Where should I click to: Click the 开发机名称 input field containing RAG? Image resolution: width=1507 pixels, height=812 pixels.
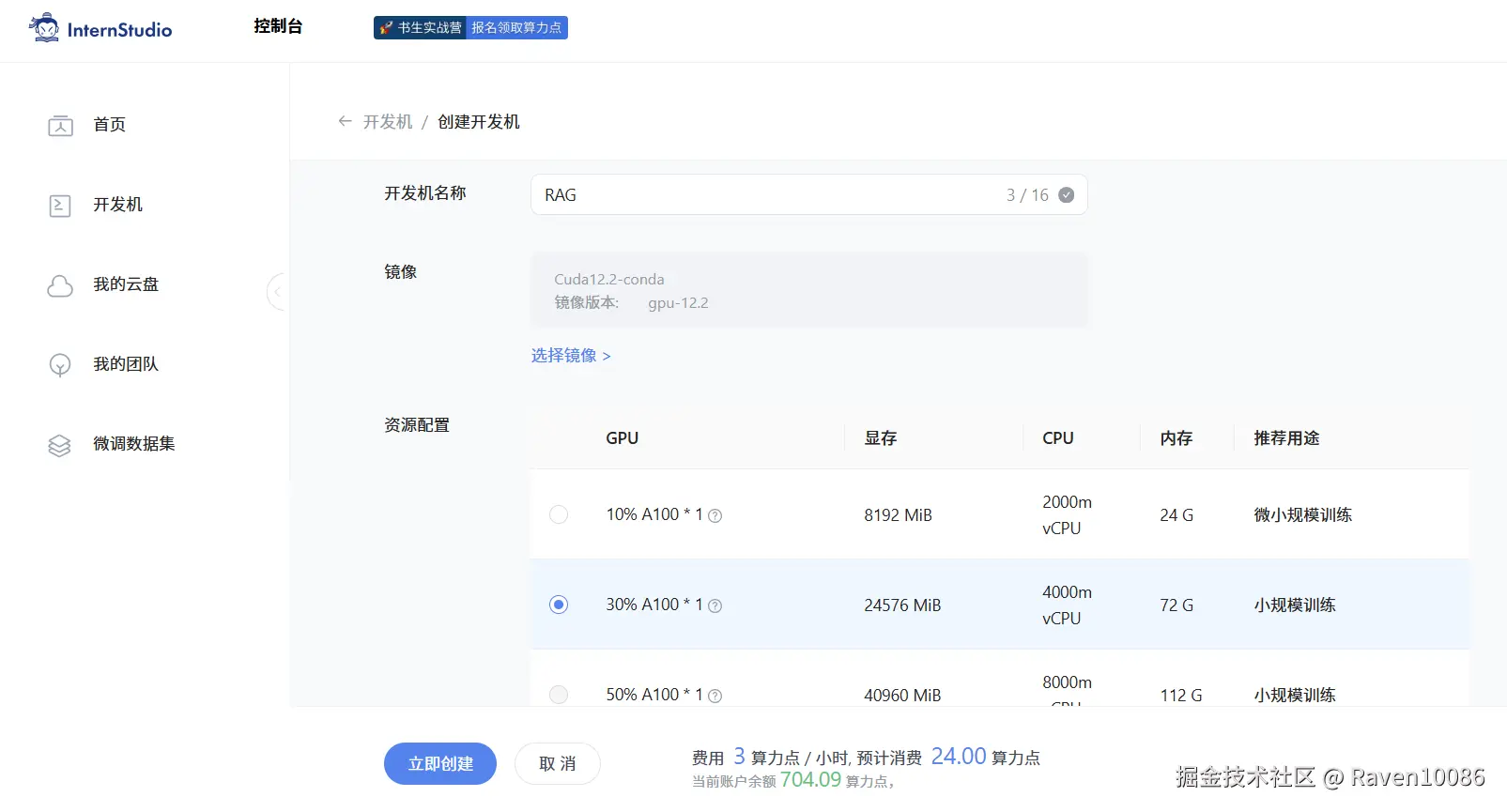click(x=808, y=195)
